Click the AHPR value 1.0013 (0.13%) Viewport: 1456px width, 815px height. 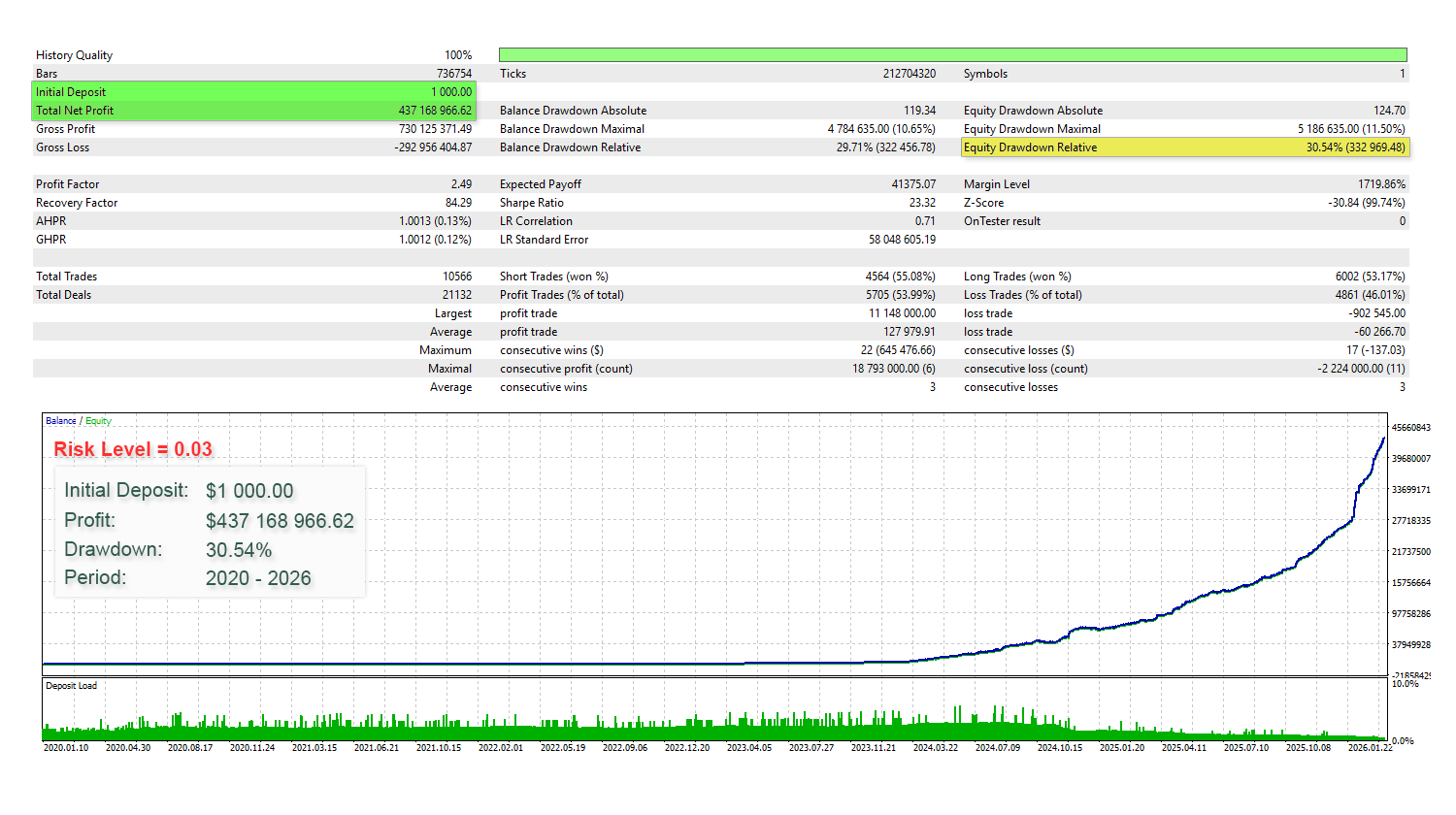coord(435,221)
